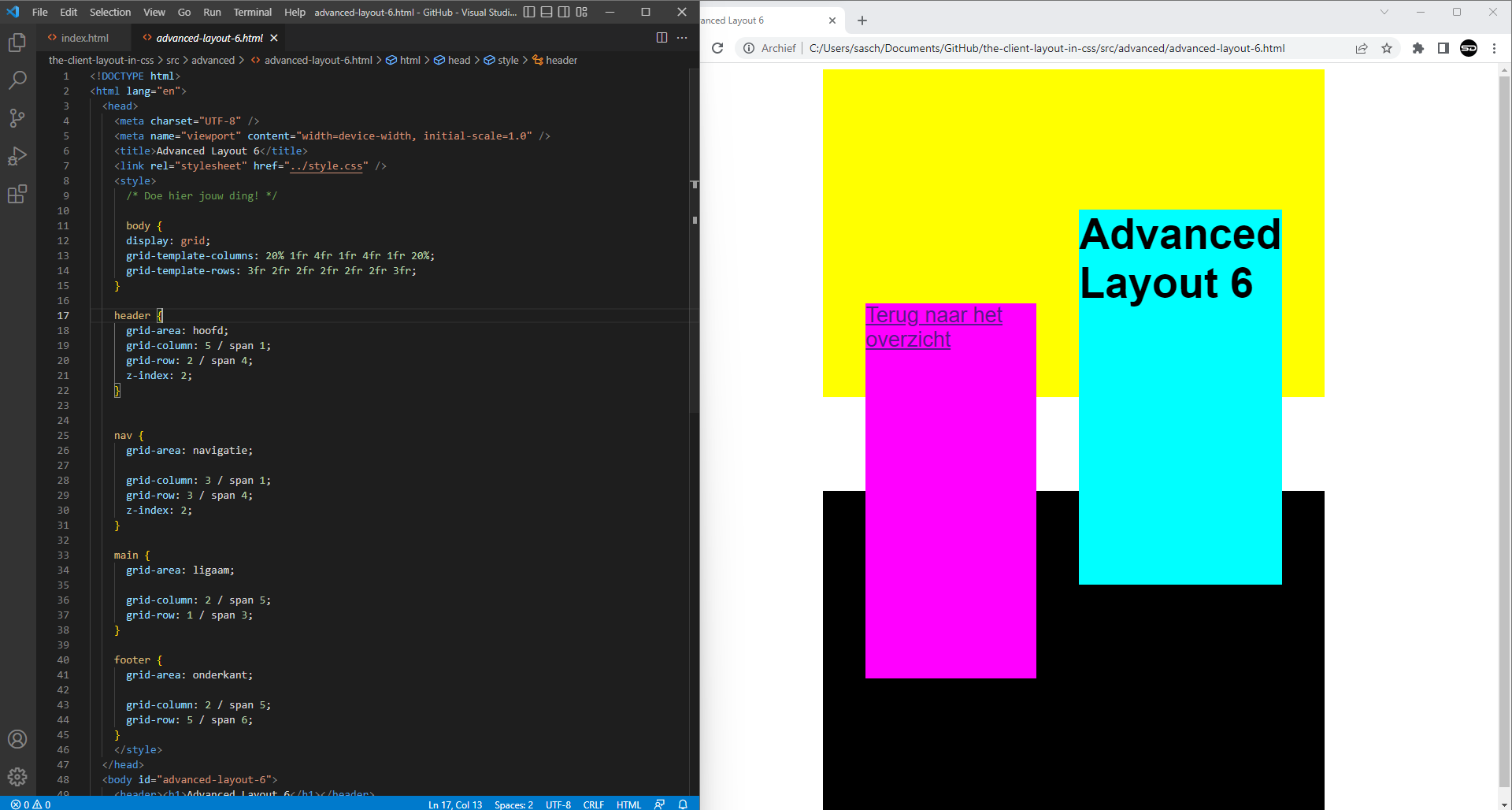Change file encoding UTF-8

click(558, 804)
